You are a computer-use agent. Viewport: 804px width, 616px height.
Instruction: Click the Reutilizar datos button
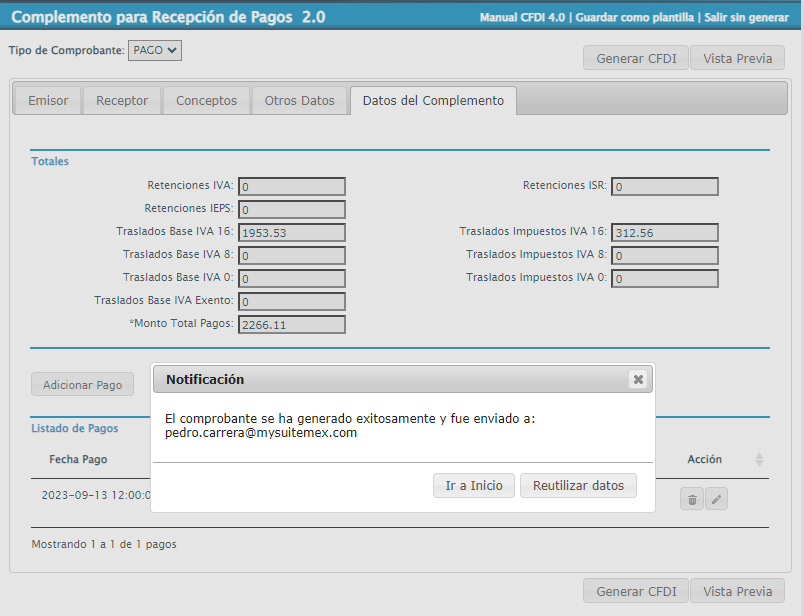578,485
